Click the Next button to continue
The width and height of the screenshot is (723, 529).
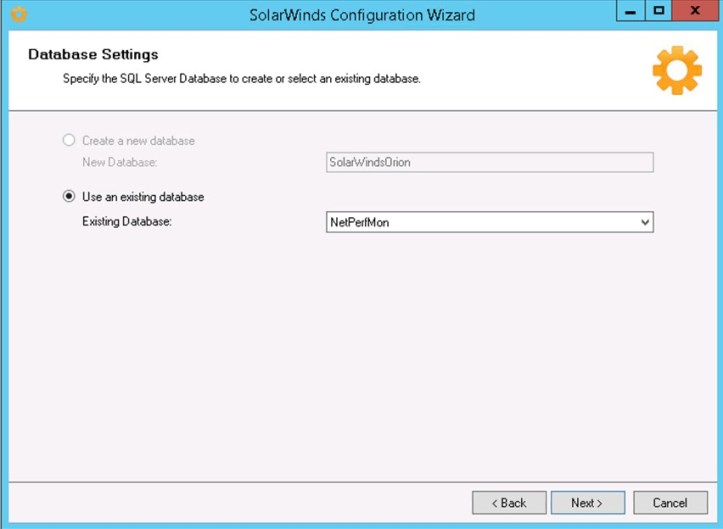(x=588, y=503)
